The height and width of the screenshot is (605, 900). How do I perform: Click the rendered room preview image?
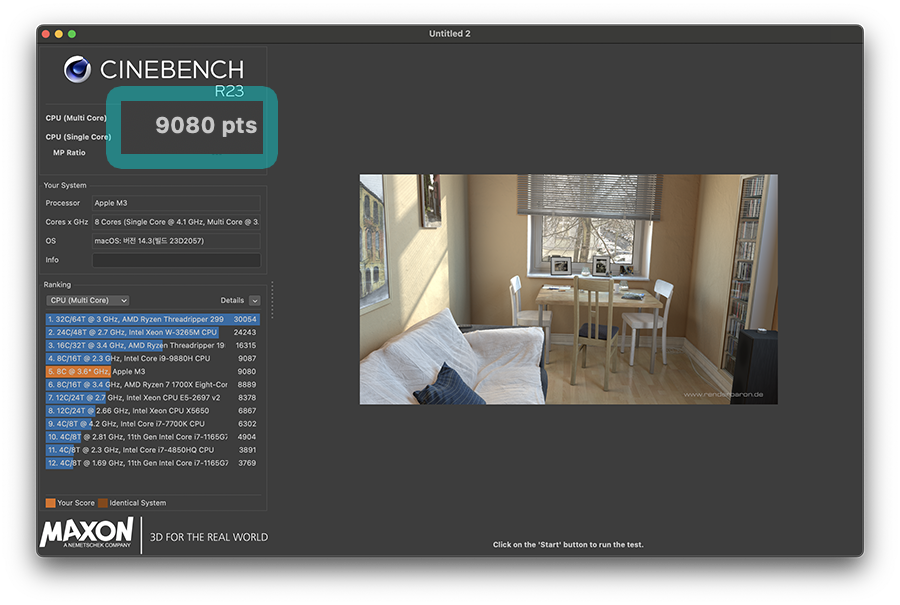pos(568,289)
